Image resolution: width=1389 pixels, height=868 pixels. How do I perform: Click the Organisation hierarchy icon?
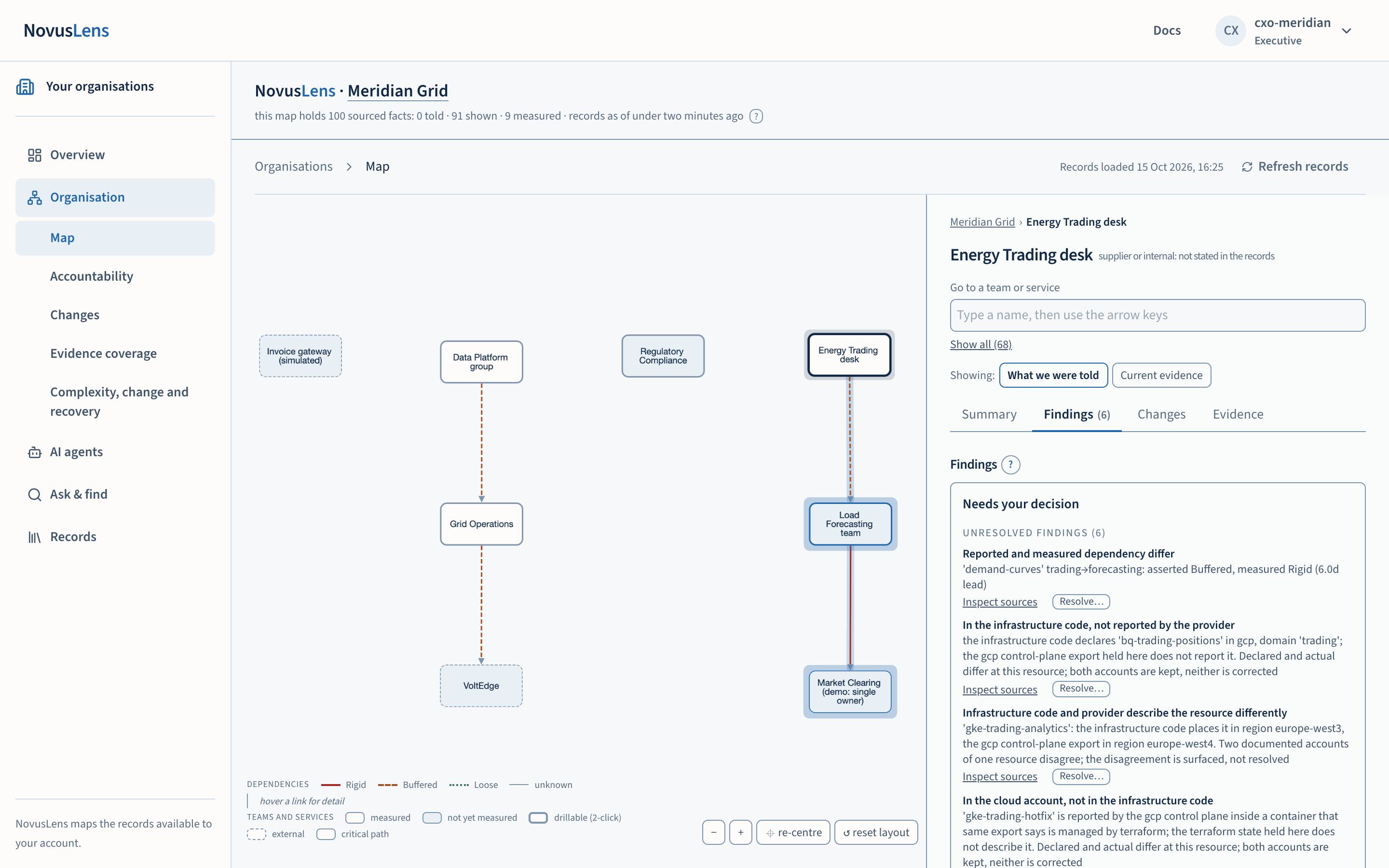34,198
